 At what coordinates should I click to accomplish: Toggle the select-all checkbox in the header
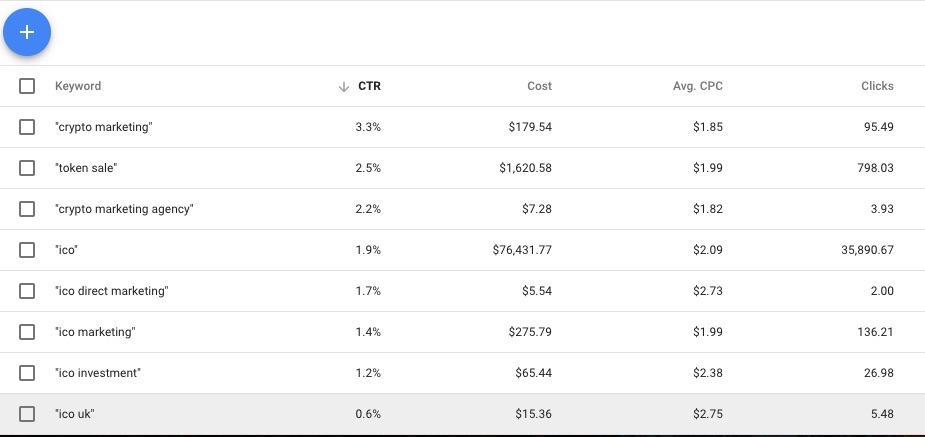27,86
